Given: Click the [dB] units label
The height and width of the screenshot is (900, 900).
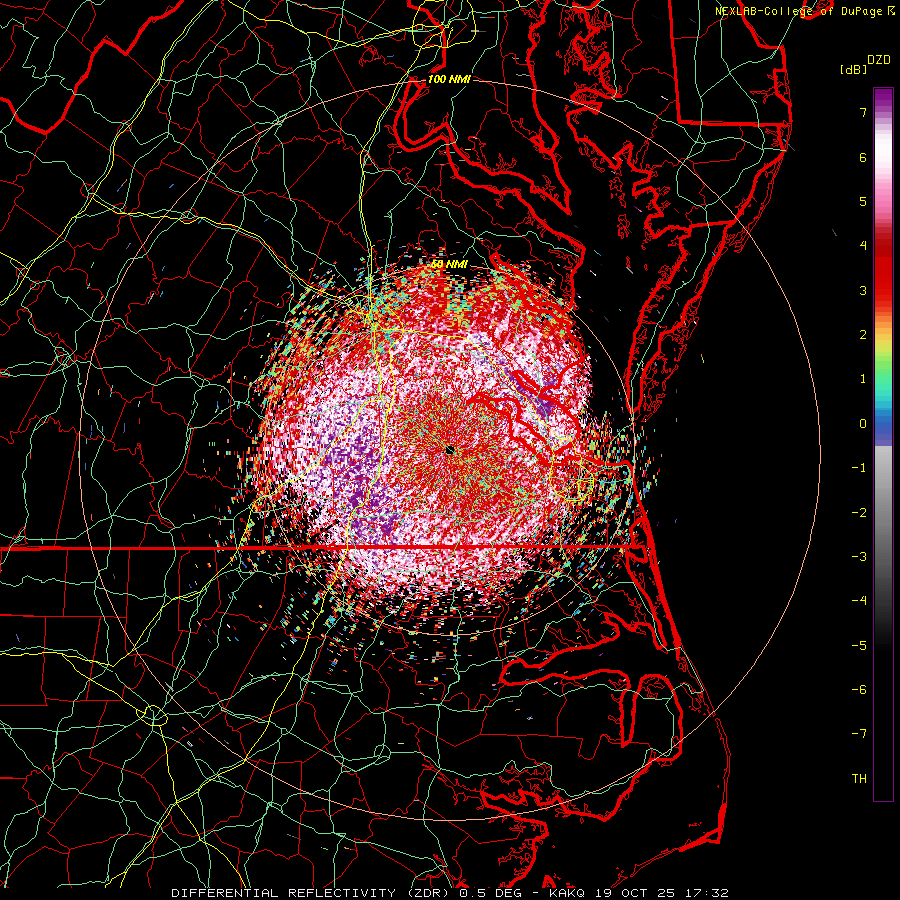Looking at the screenshot, I should (854, 69).
